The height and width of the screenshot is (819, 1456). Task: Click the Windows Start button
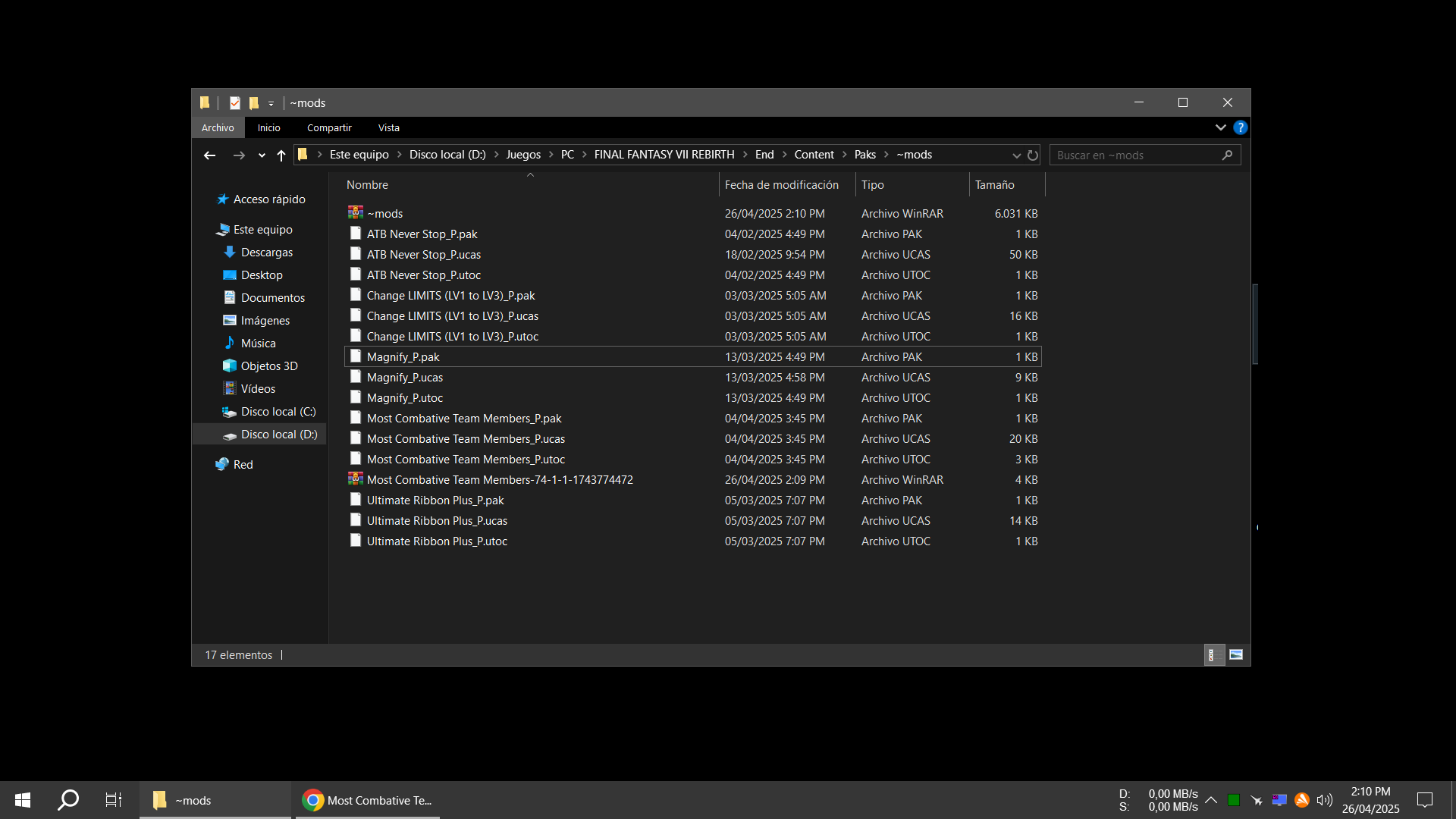pos(23,800)
